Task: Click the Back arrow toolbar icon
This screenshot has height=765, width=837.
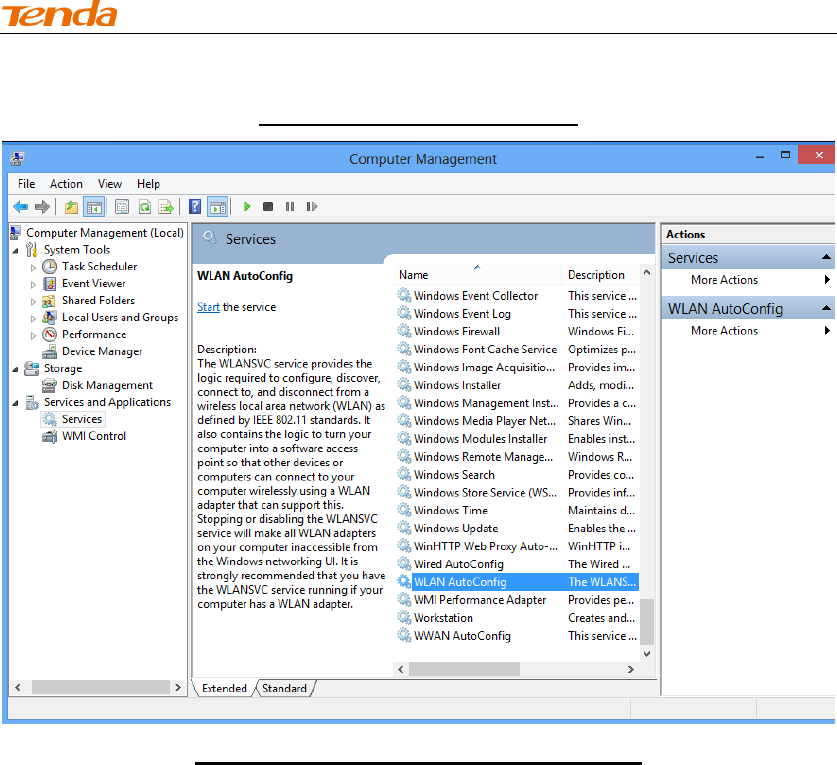Action: (20, 207)
